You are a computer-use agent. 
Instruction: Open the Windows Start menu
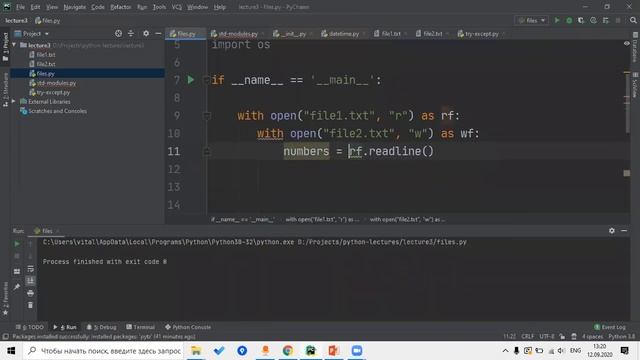(x=11, y=351)
